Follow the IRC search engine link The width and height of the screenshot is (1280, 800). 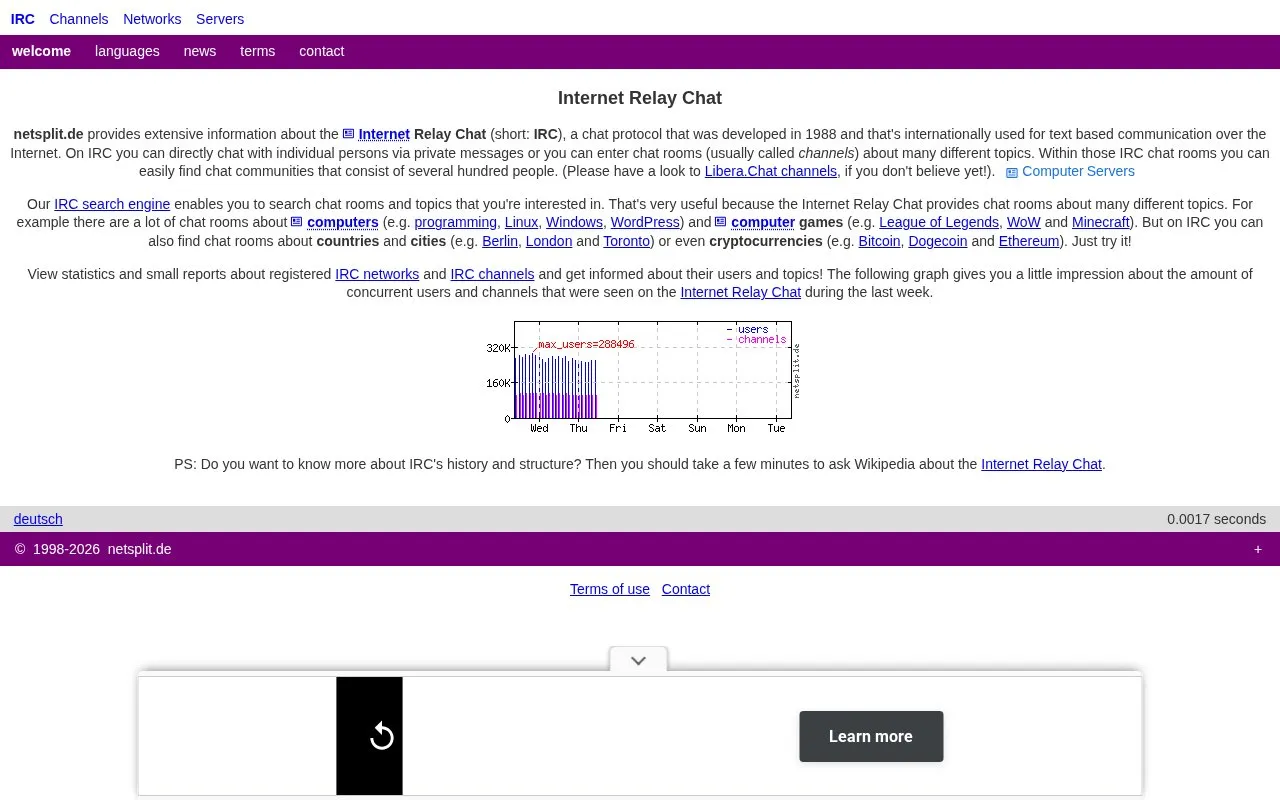click(x=112, y=204)
